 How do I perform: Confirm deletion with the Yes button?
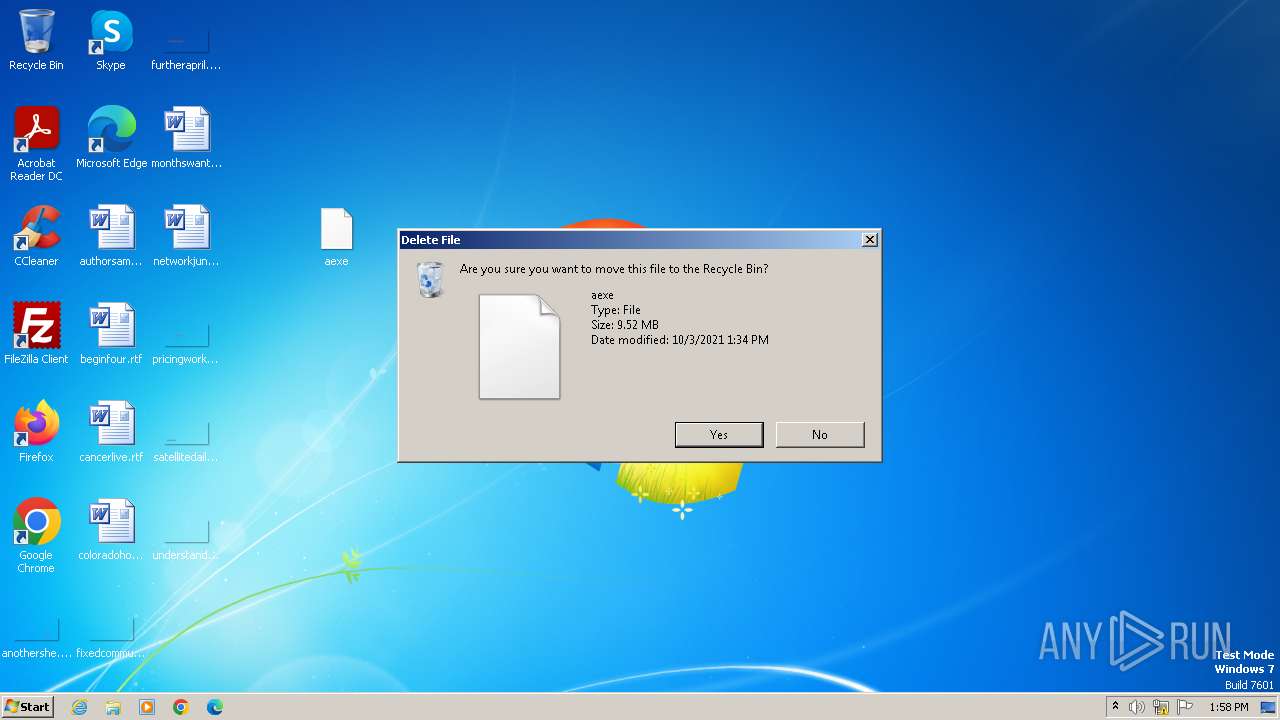[719, 434]
